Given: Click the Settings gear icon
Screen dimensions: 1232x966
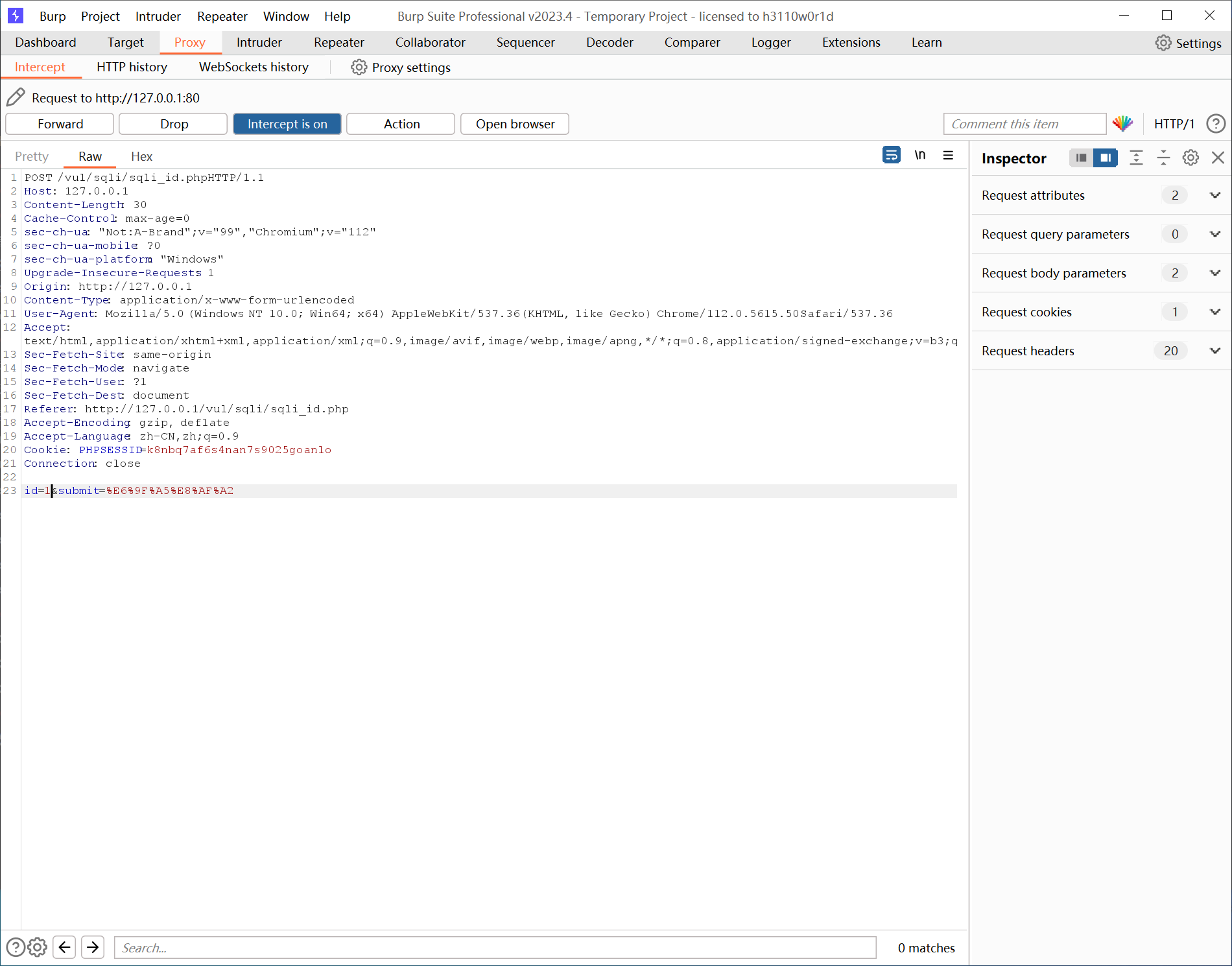Looking at the screenshot, I should [1163, 43].
